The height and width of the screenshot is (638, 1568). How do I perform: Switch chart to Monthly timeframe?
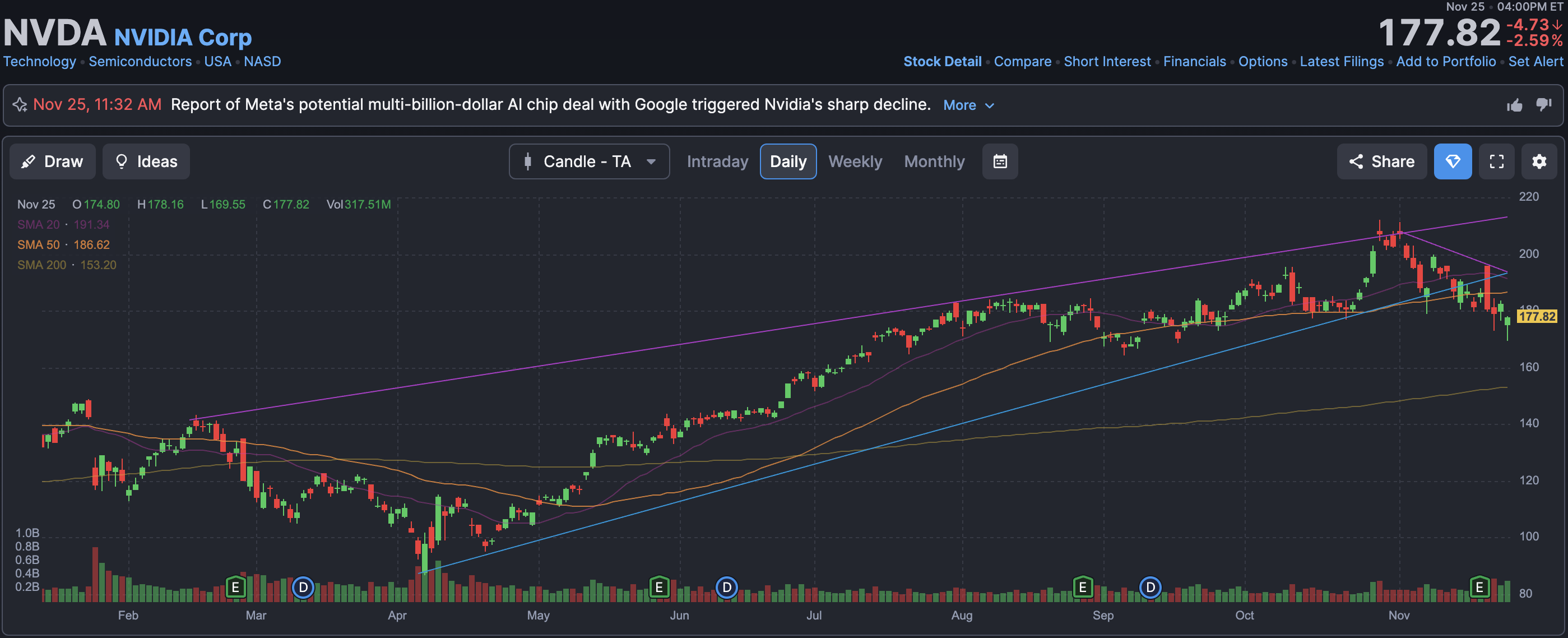[x=934, y=161]
